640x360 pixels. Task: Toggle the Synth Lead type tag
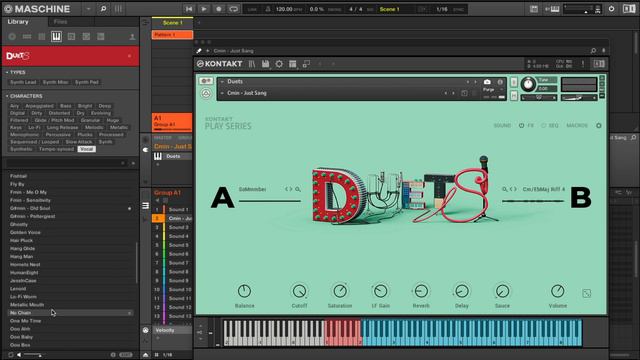[23, 82]
